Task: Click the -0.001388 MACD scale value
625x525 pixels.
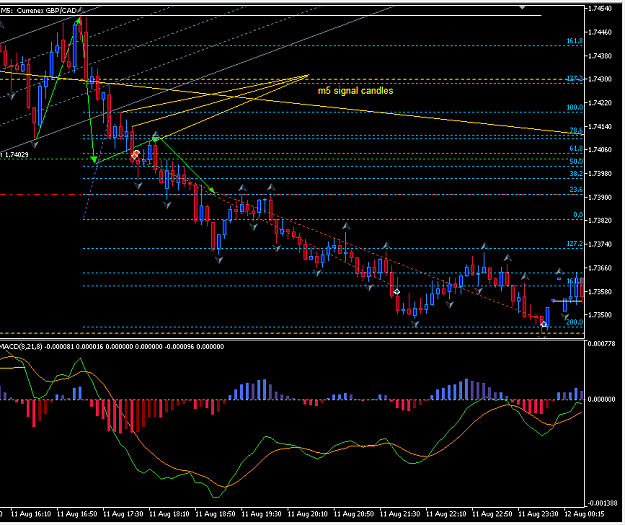Action: pyautogui.click(x=602, y=503)
